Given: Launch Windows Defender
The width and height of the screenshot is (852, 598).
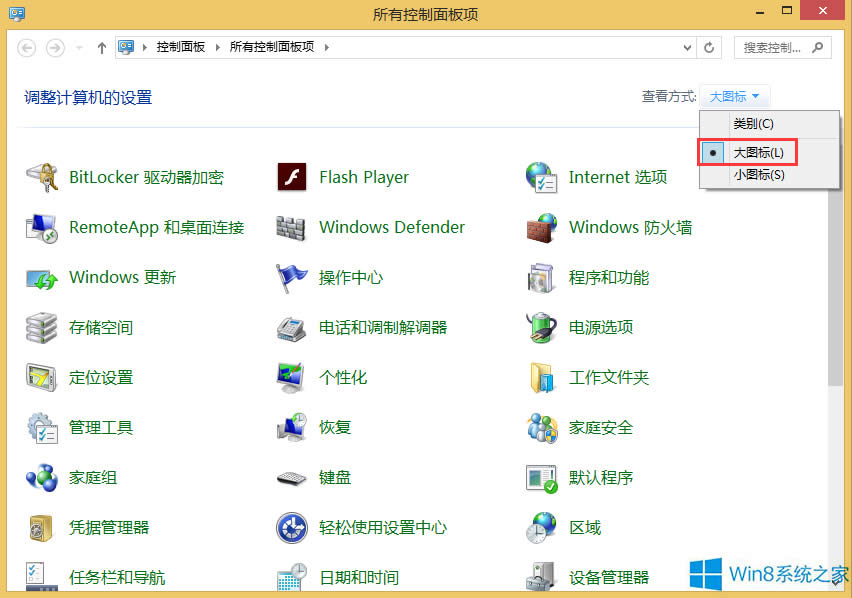Looking at the screenshot, I should click(x=391, y=227).
